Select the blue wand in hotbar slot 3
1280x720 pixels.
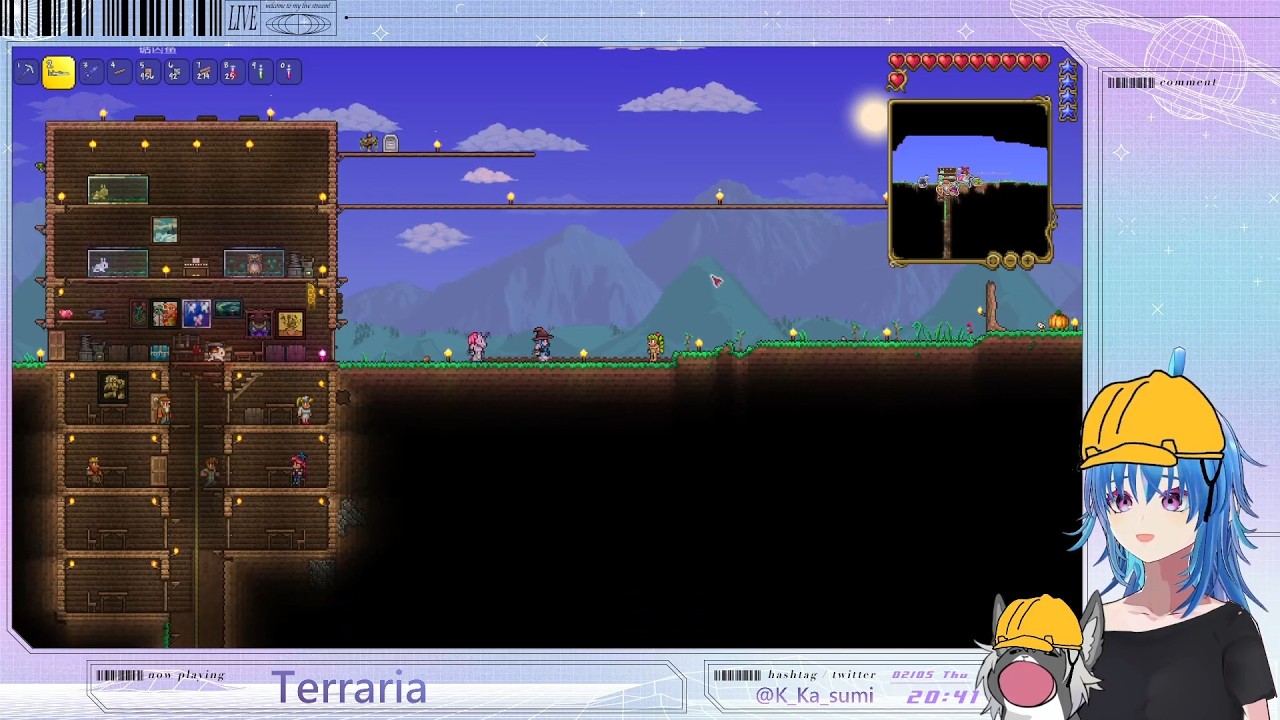91,72
